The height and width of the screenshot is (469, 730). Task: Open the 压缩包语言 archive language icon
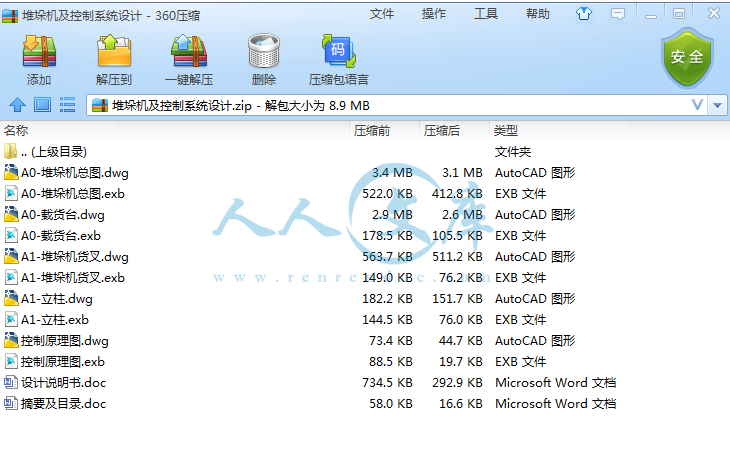[x=339, y=51]
